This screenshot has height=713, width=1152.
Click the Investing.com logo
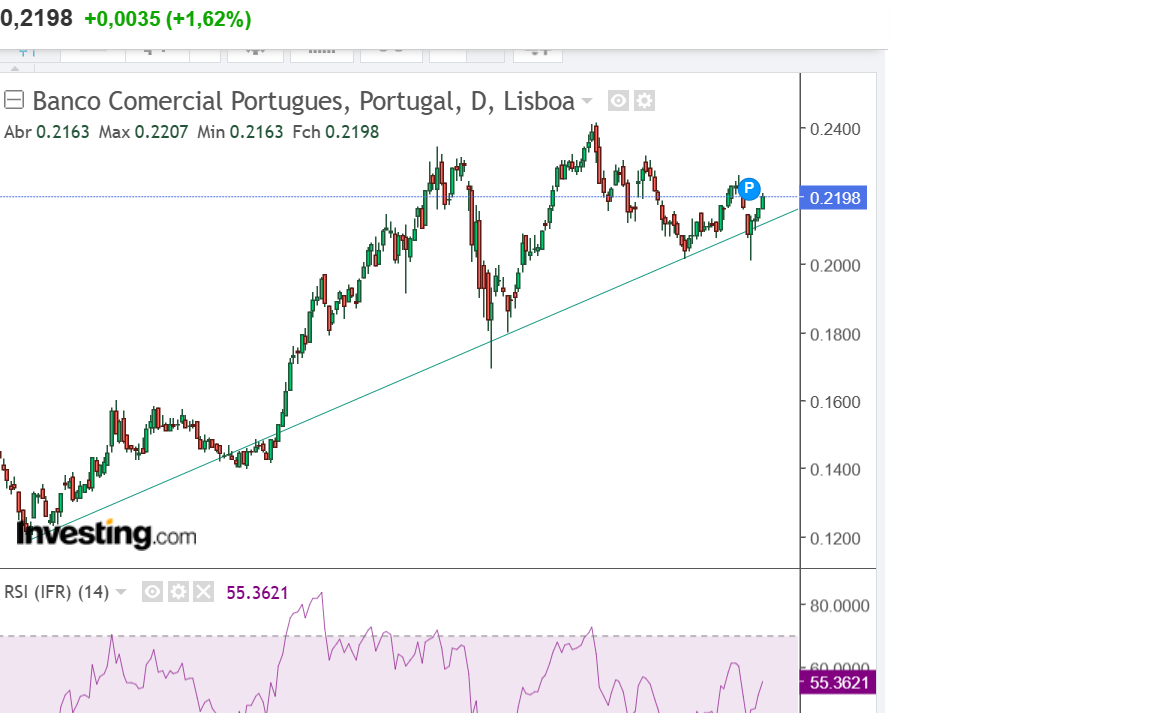(x=106, y=535)
